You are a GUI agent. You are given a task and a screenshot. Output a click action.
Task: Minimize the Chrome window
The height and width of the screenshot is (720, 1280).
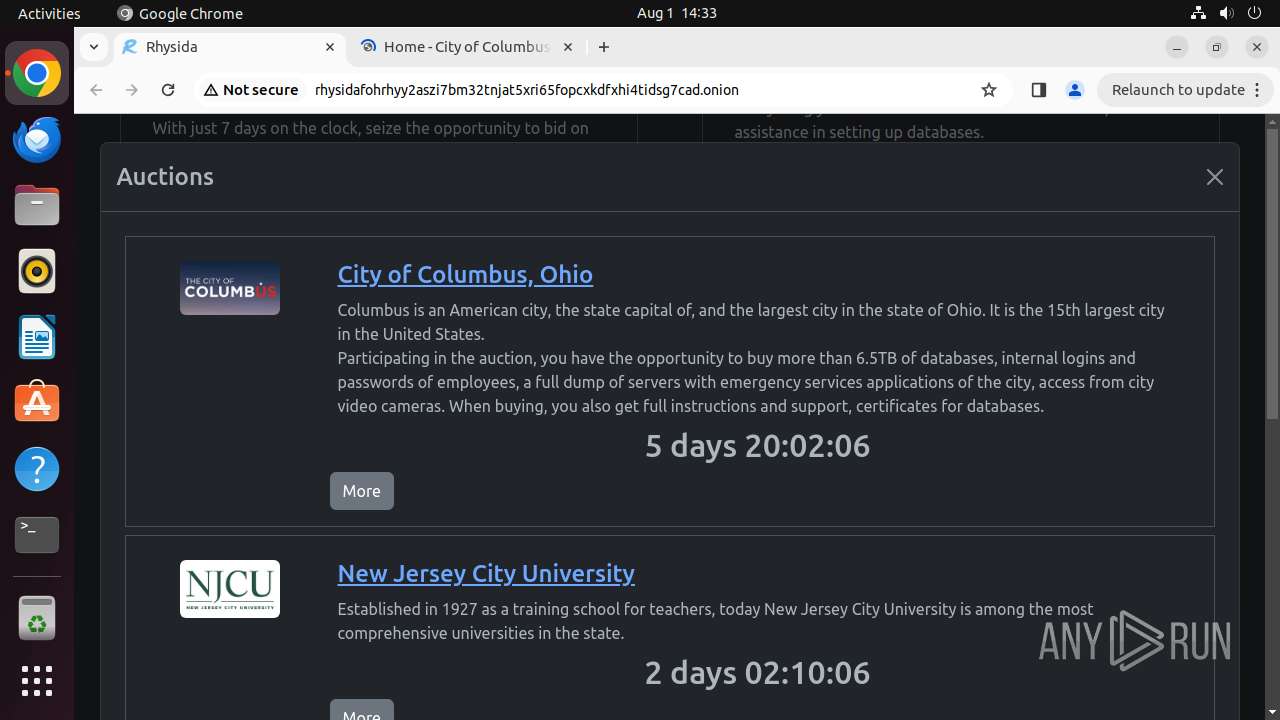1177,47
